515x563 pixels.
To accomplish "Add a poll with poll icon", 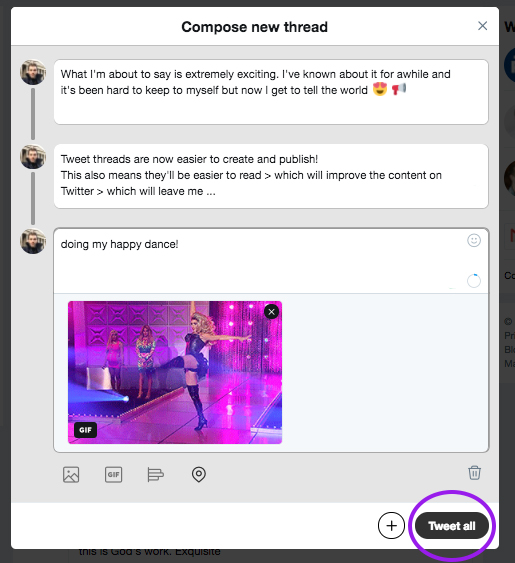I will (156, 474).
